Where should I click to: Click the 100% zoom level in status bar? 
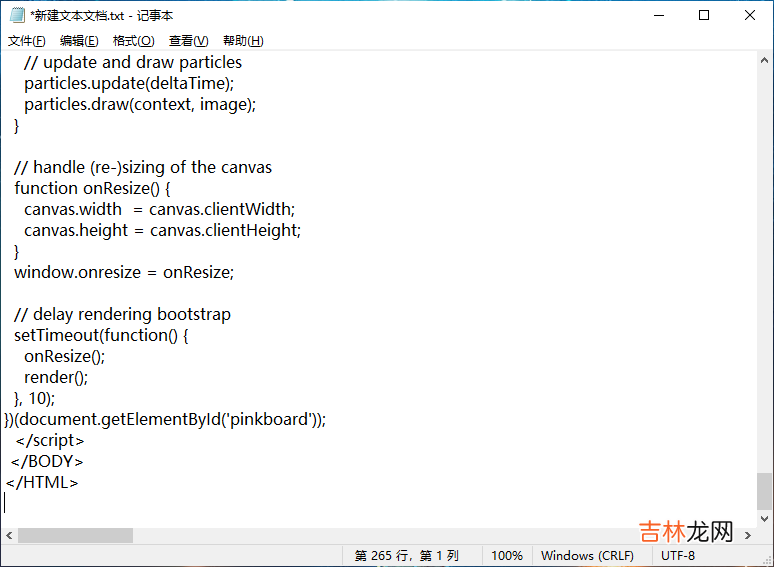pyautogui.click(x=507, y=556)
